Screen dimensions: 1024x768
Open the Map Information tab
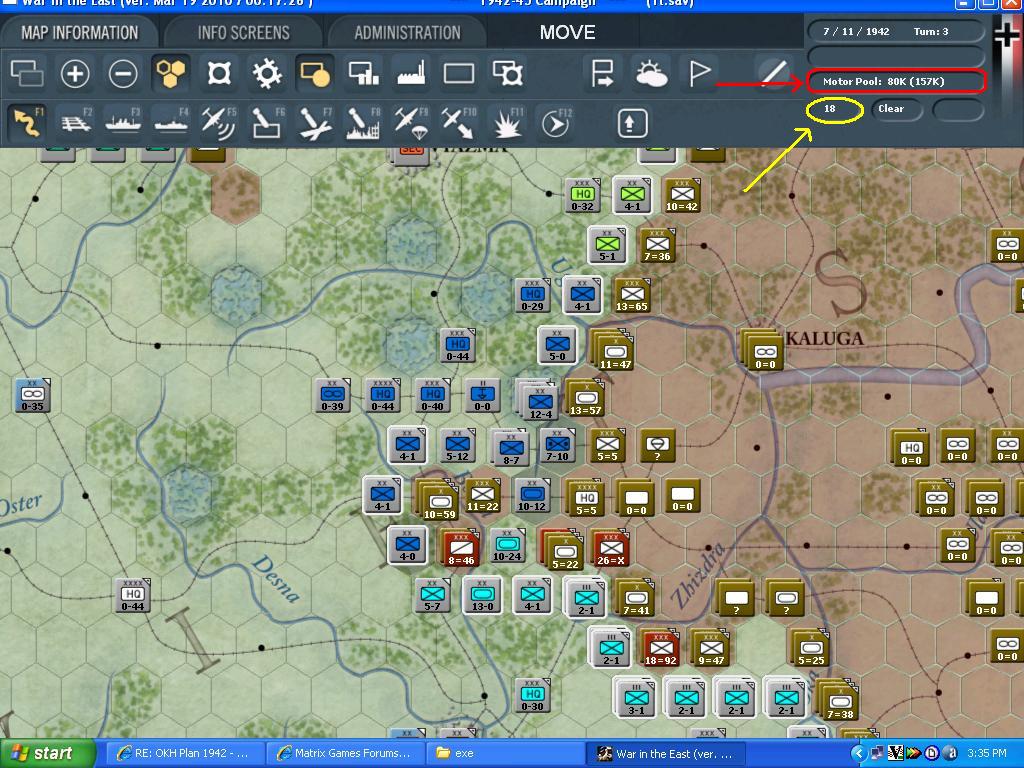click(x=80, y=33)
